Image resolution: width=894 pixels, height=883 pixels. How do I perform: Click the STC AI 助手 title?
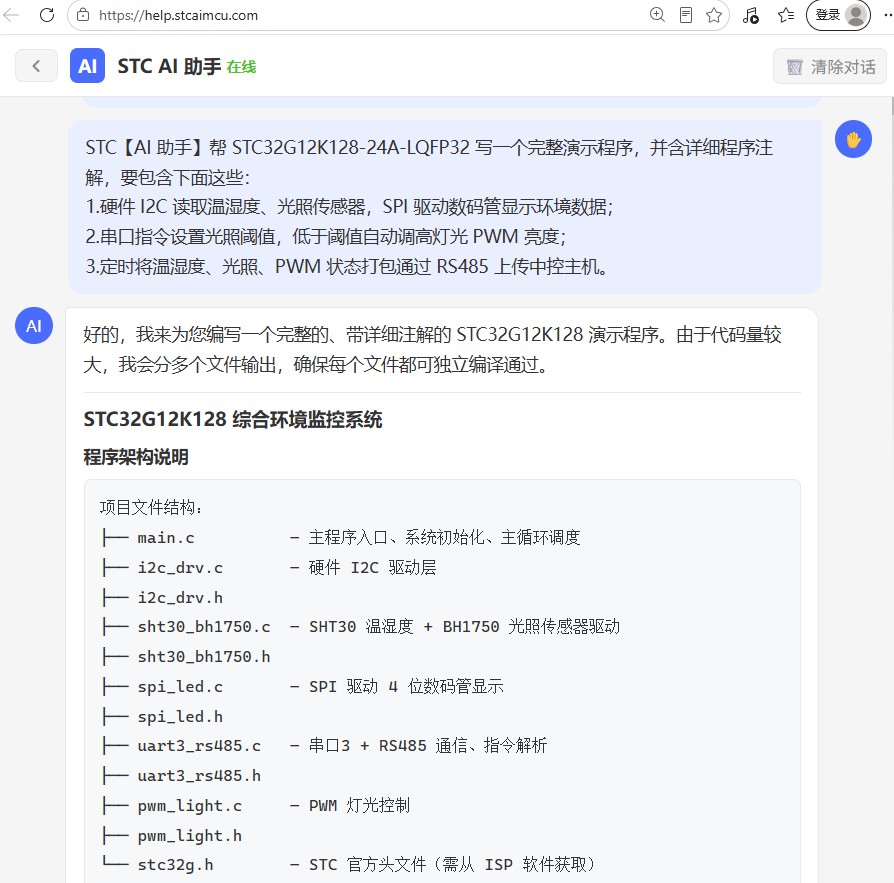coord(169,67)
